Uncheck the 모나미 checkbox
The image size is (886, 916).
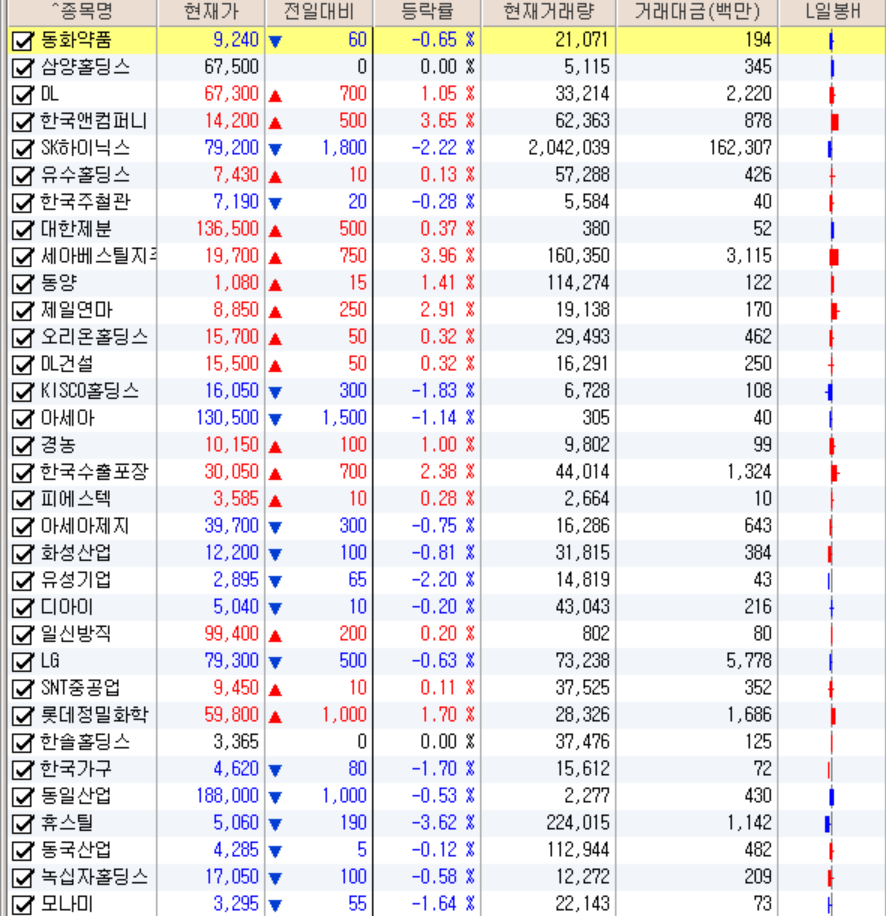[22, 905]
